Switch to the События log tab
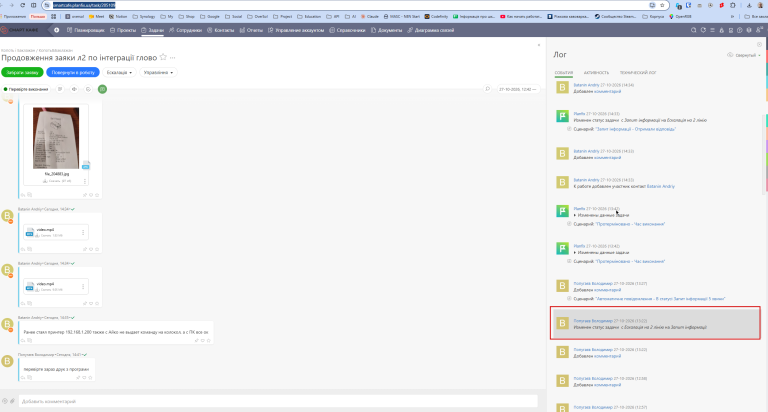Image resolution: width=768 pixels, height=412 pixels. 564,73
